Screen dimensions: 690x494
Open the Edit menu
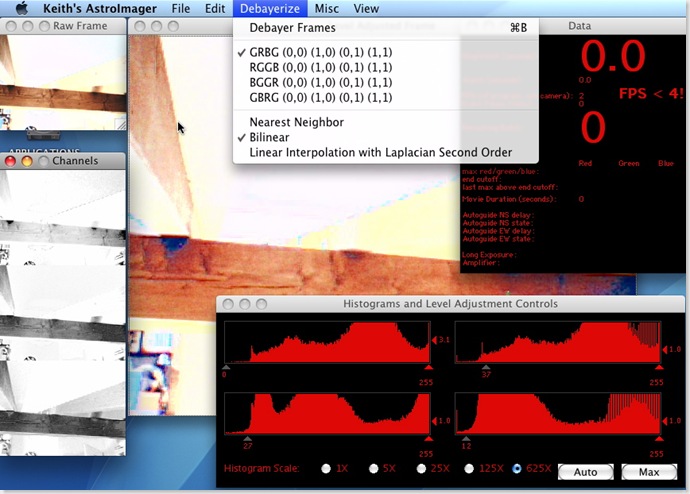click(215, 8)
